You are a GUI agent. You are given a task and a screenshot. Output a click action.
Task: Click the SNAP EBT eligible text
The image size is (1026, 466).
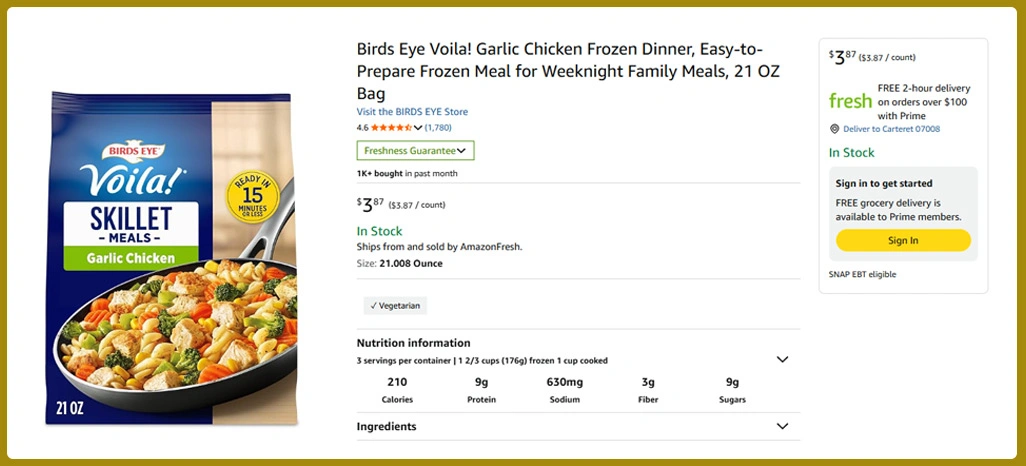pos(862,274)
